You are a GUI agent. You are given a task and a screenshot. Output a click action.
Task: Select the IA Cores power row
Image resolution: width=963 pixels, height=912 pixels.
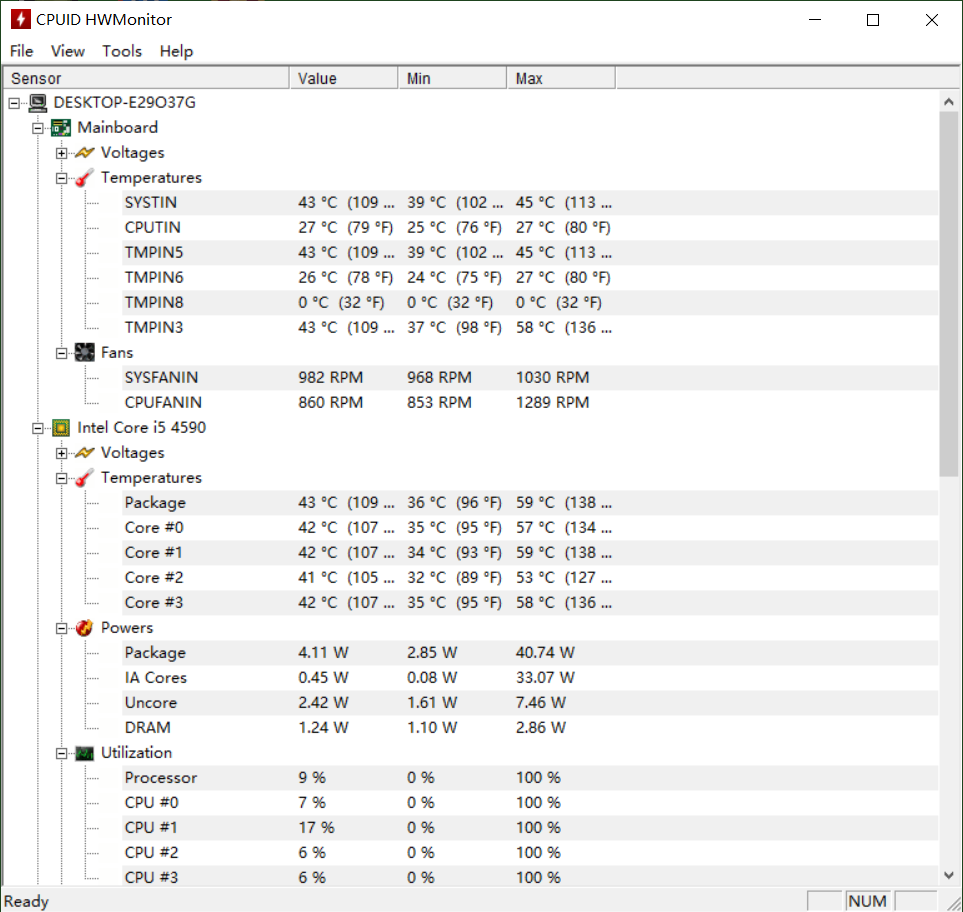coord(530,677)
